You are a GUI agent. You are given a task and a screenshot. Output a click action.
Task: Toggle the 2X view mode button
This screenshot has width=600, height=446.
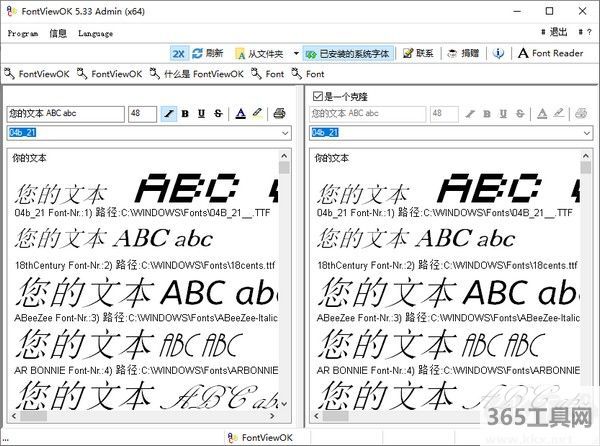tap(178, 53)
